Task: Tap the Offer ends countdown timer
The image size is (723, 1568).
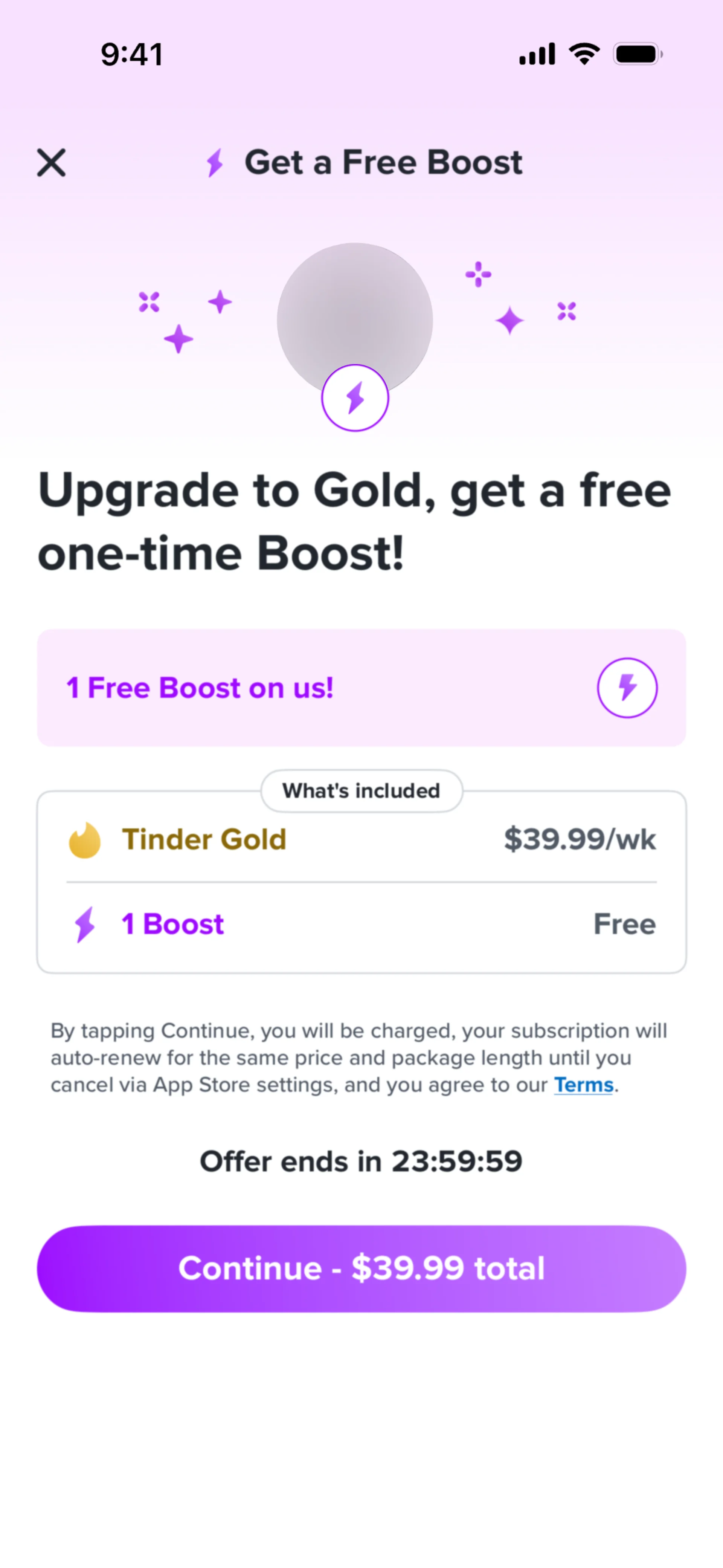Action: click(361, 1161)
